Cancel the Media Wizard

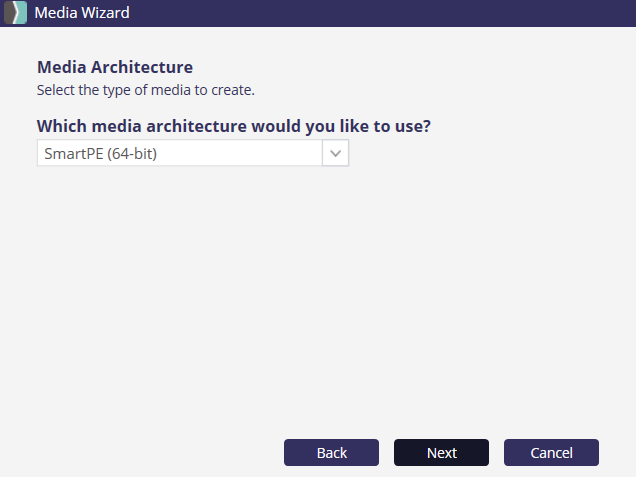[551, 452]
